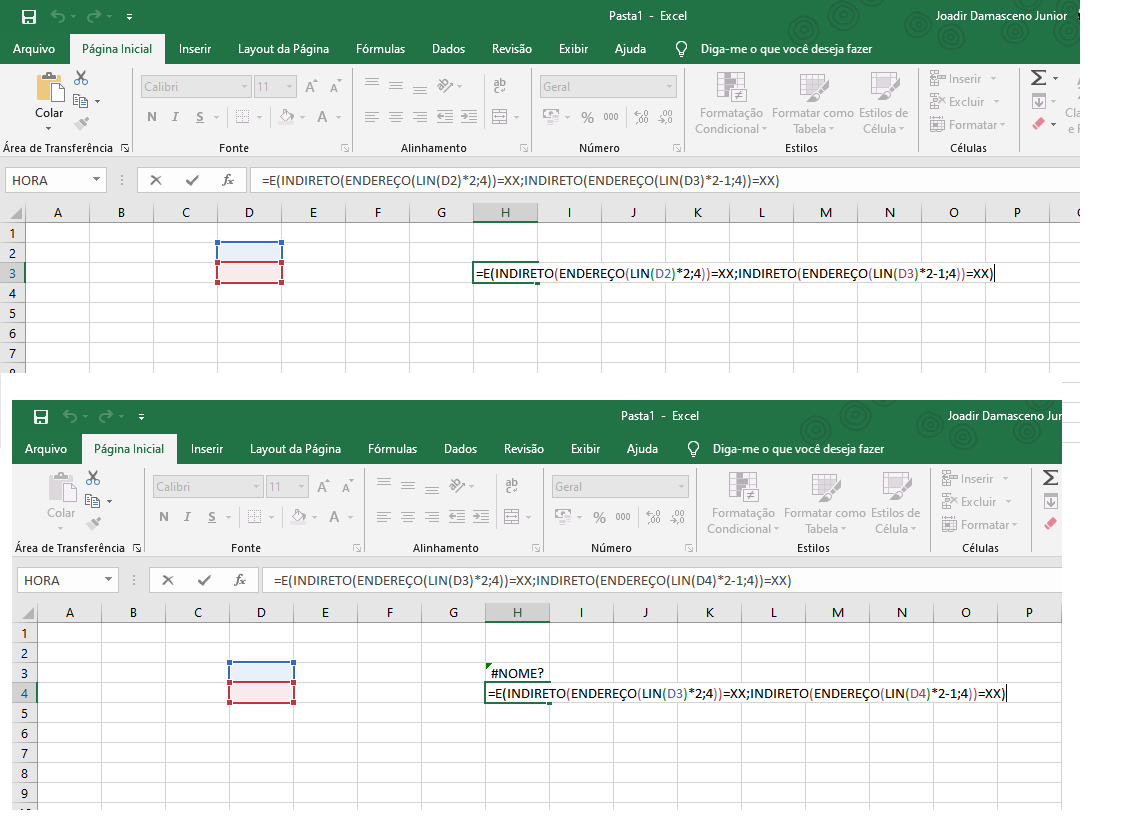Open HORA name box dropdown in top window
The height and width of the screenshot is (840, 1124).
point(96,180)
